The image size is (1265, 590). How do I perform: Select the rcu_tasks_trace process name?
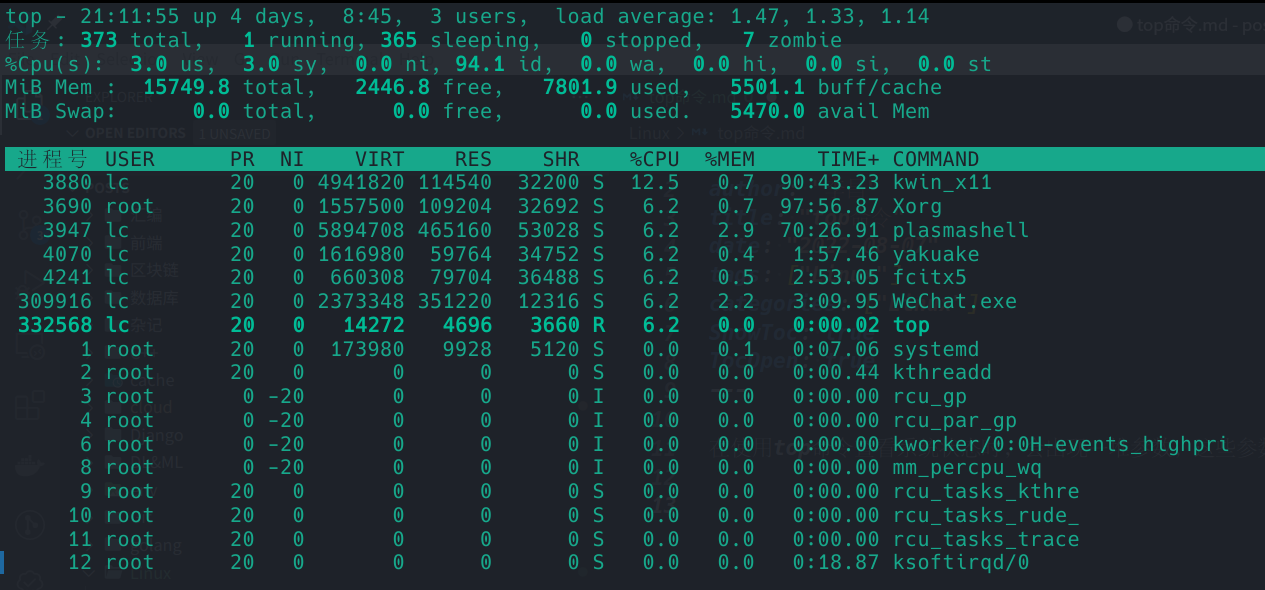point(986,539)
